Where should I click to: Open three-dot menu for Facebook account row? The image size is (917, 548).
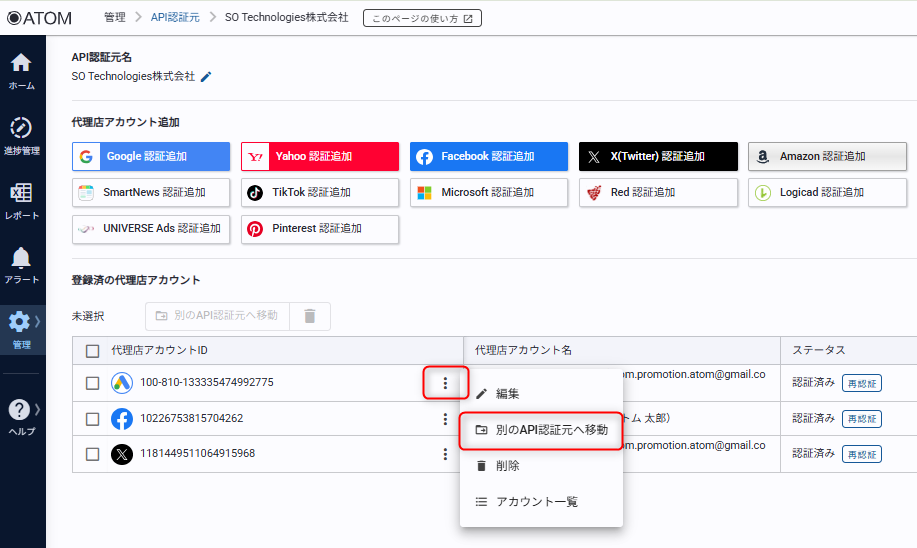(x=445, y=419)
